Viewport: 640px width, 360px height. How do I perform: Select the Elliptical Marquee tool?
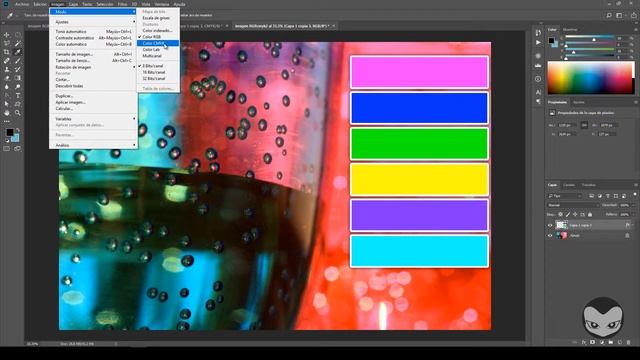18,35
